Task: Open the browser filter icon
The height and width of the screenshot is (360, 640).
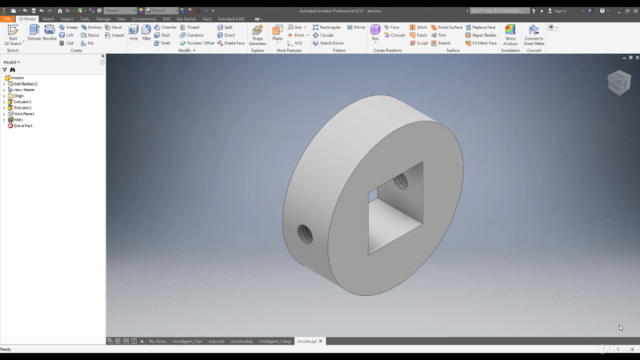Action: point(5,70)
